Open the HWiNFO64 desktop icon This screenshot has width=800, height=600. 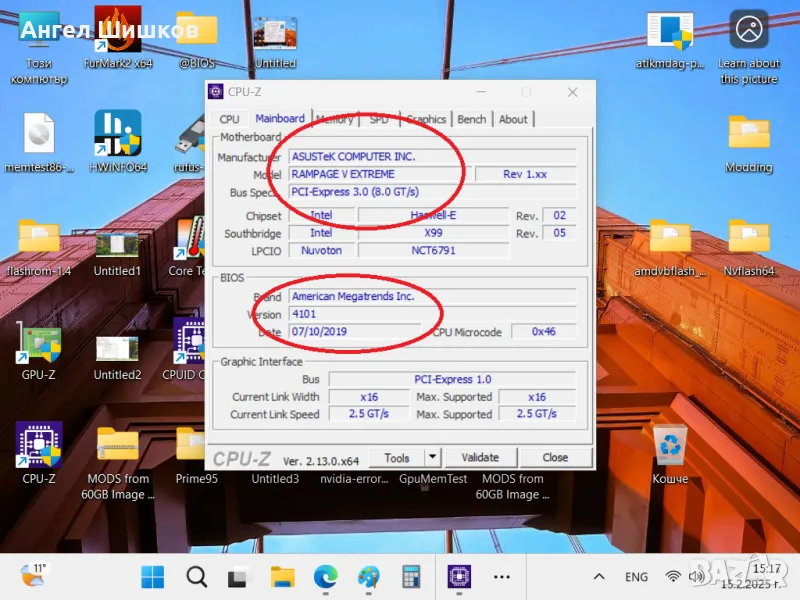click(x=117, y=135)
